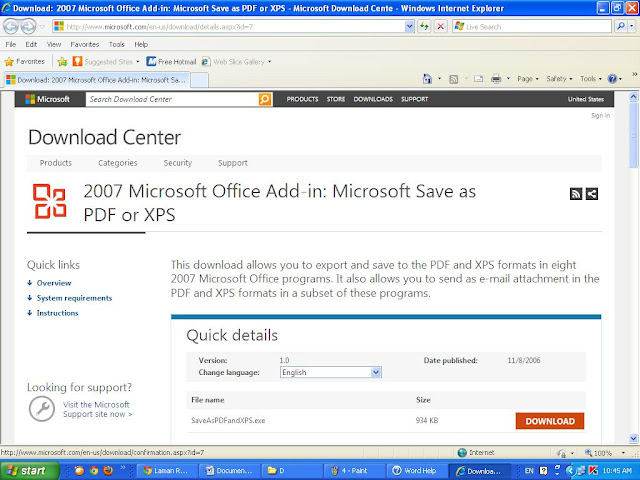Click the Microsoft logo in site header

coord(47,99)
